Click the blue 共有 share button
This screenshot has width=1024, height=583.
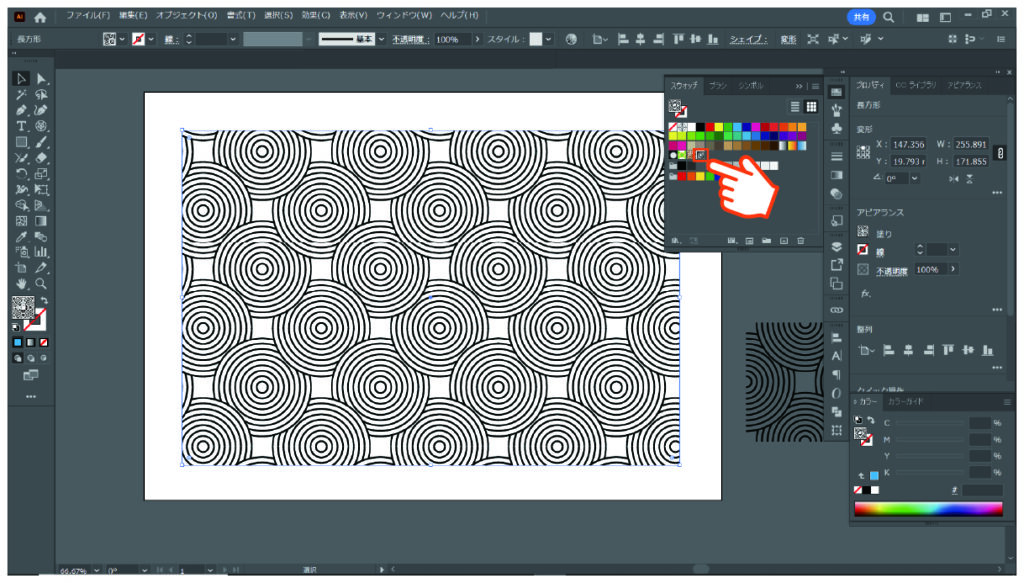[x=861, y=17]
